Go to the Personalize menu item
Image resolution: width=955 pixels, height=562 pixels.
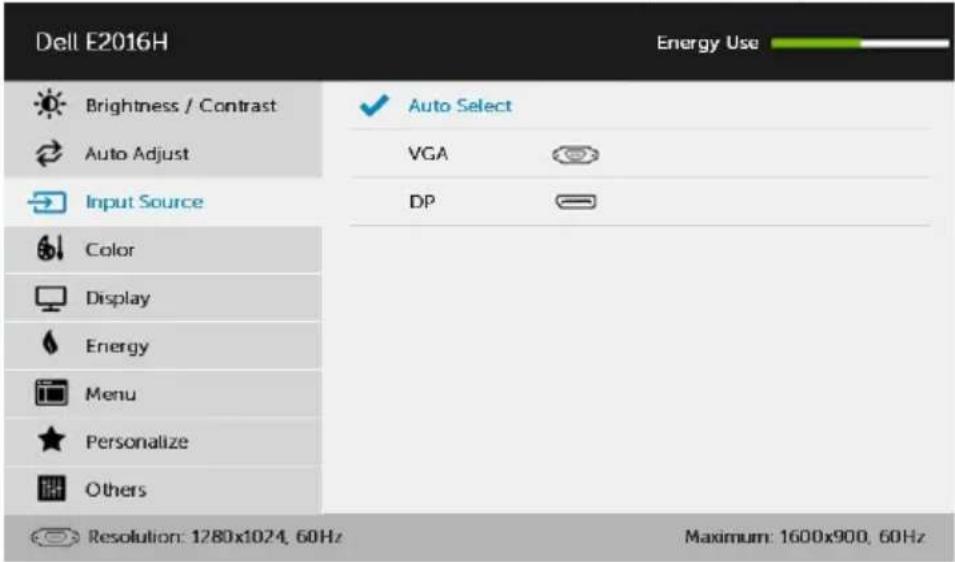[x=163, y=441]
